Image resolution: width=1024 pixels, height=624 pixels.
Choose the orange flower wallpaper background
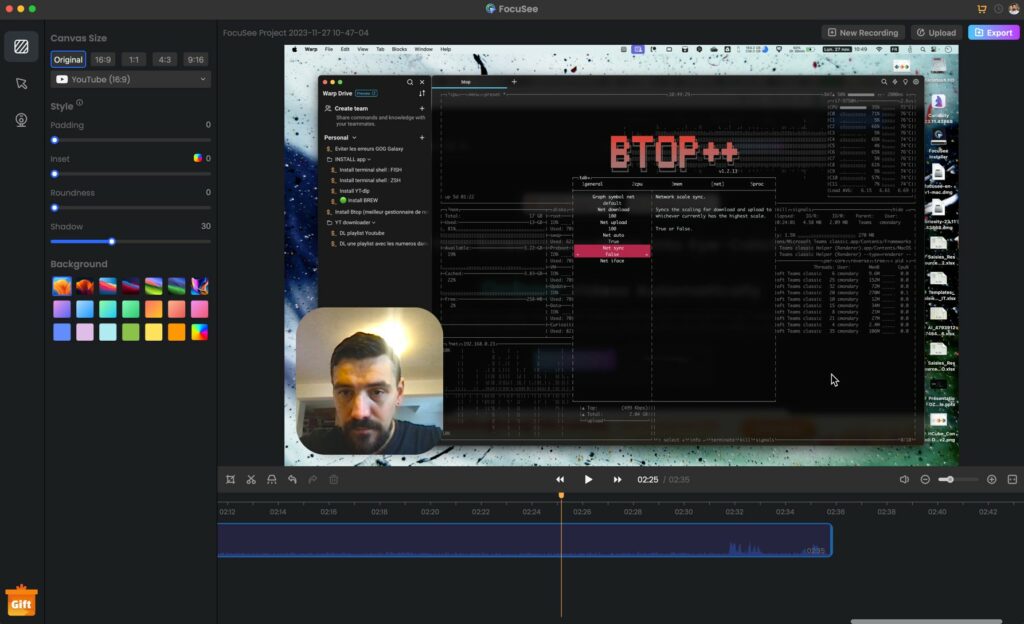(62, 286)
